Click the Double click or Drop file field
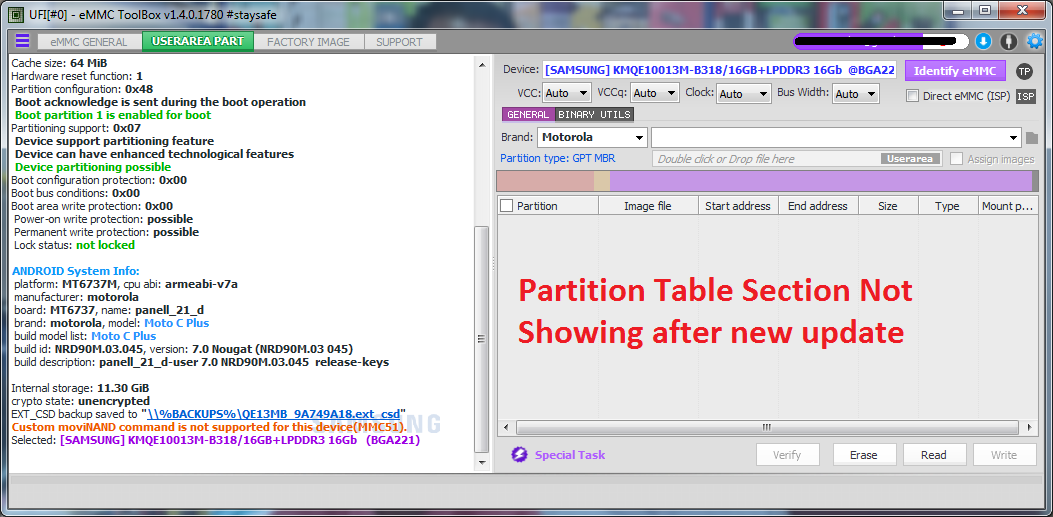The height and width of the screenshot is (517, 1053). (x=797, y=159)
